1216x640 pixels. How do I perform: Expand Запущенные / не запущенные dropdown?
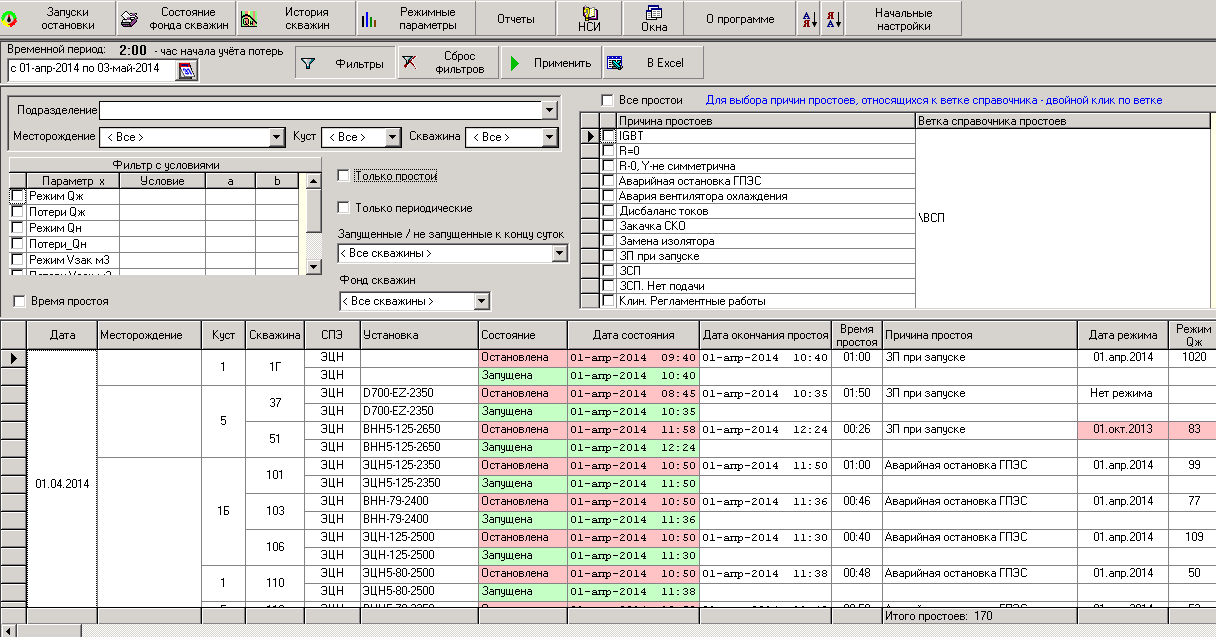(x=559, y=254)
